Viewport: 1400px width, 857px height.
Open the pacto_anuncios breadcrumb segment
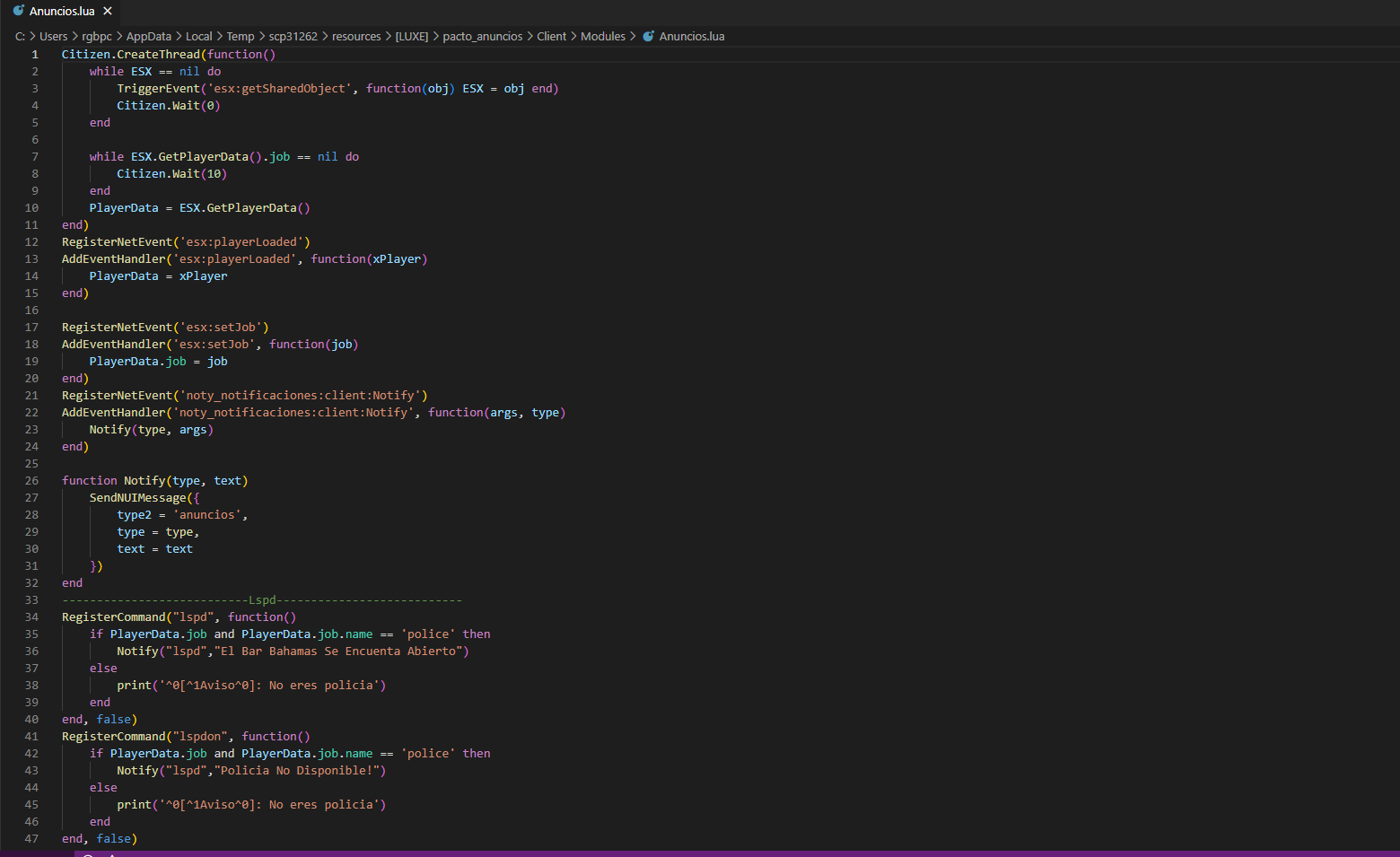click(x=483, y=36)
